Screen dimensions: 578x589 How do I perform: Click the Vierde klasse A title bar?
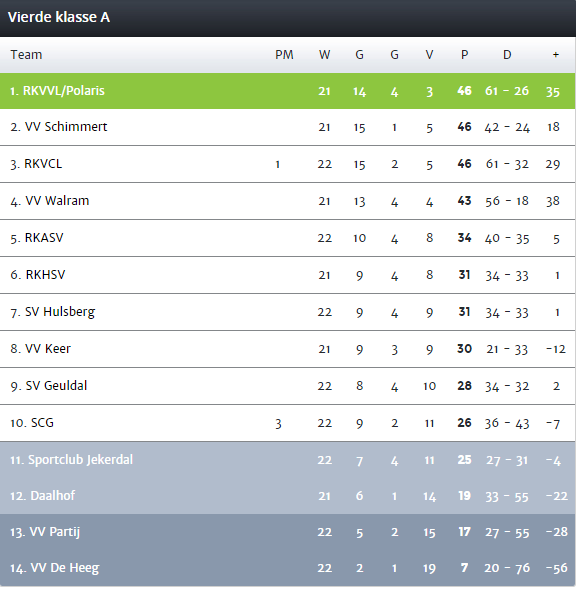(x=288, y=18)
